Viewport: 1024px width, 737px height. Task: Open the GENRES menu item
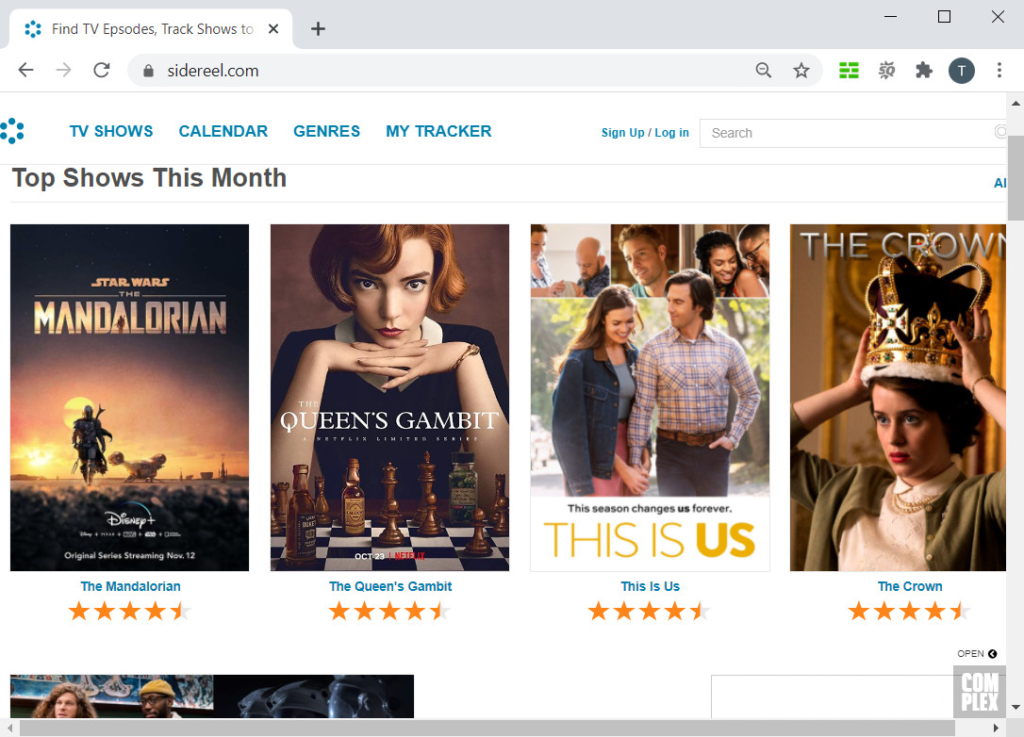327,131
